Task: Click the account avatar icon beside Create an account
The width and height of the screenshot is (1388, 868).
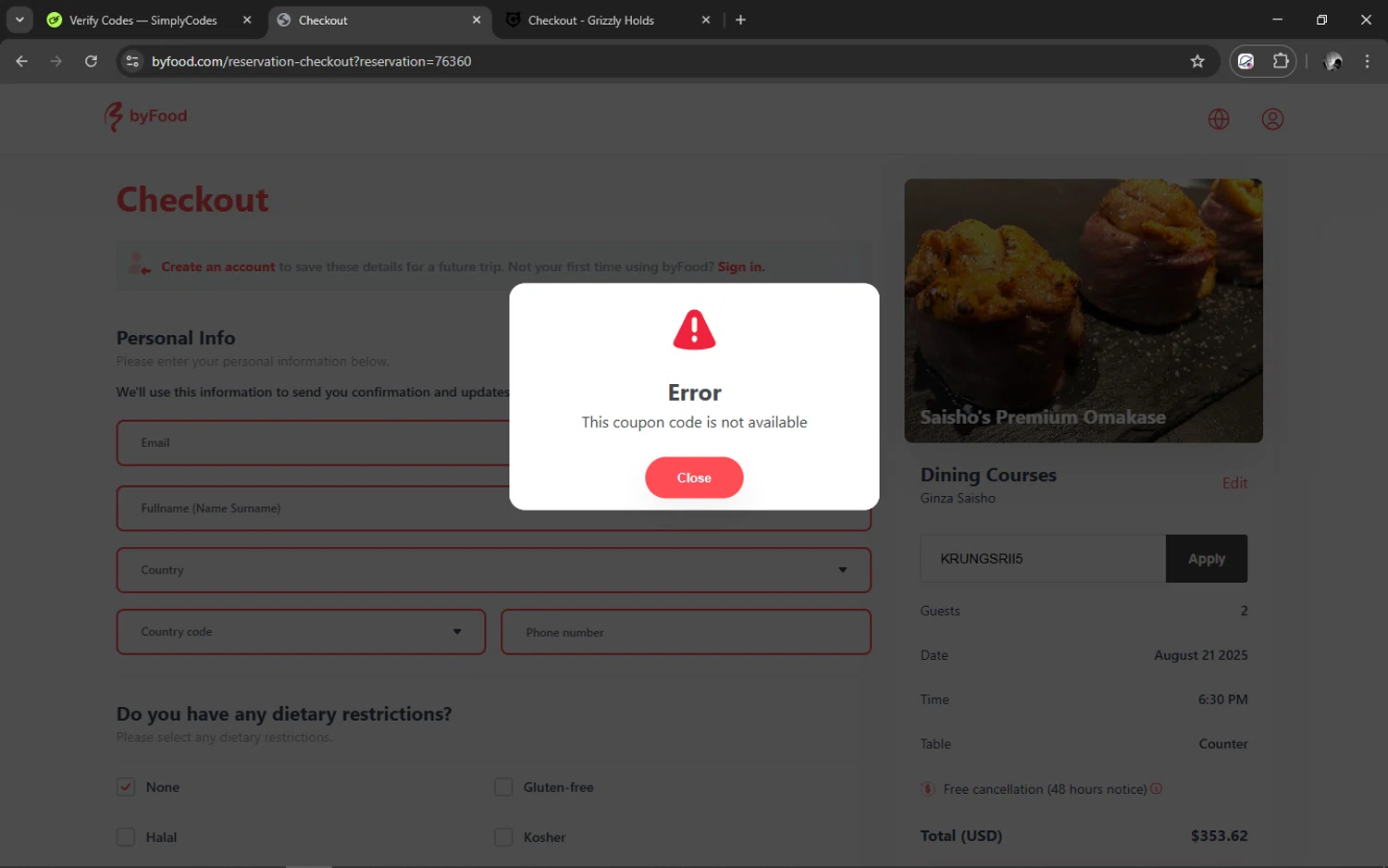Action: [x=140, y=265]
